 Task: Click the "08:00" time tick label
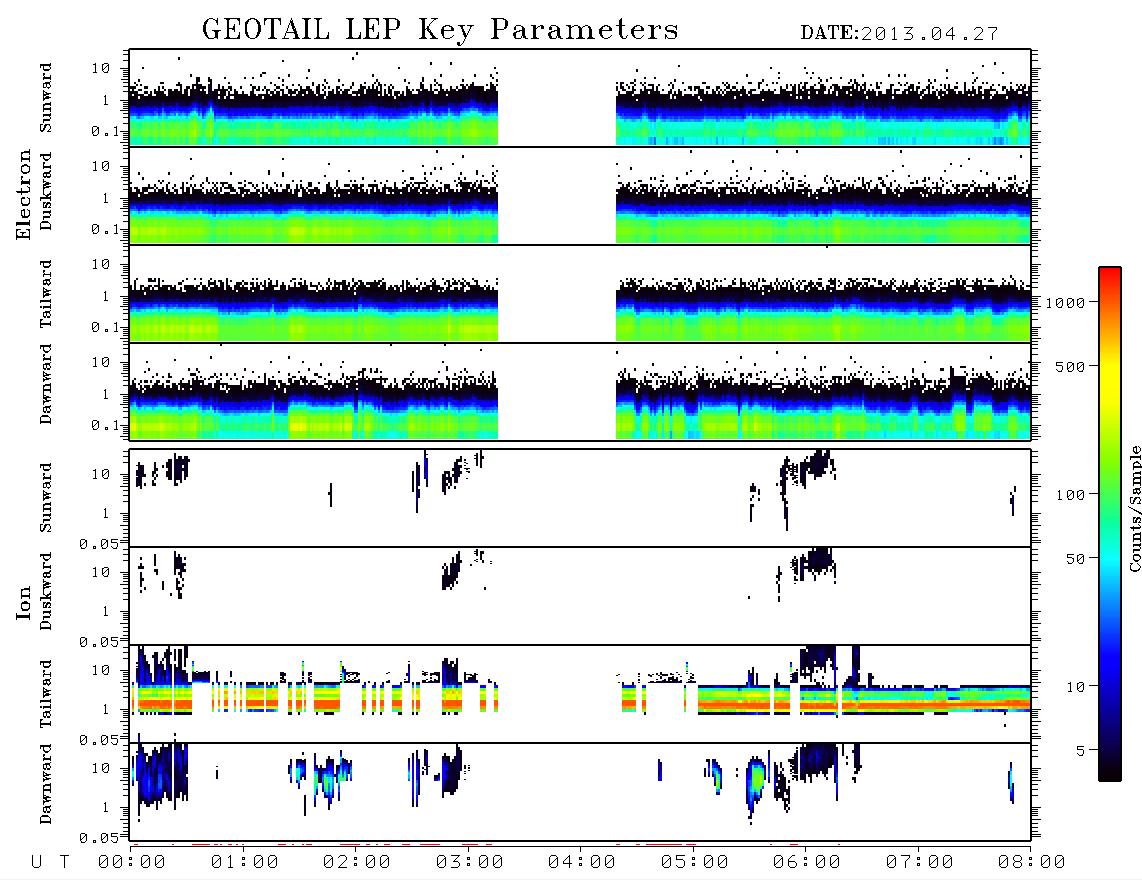pos(1031,863)
